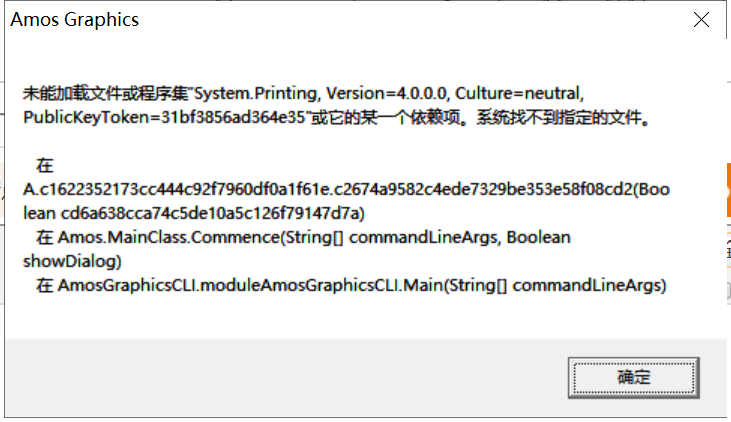Click the 或它的某一个依赖项 text
Screen dimensions: 731x422
[380, 117]
